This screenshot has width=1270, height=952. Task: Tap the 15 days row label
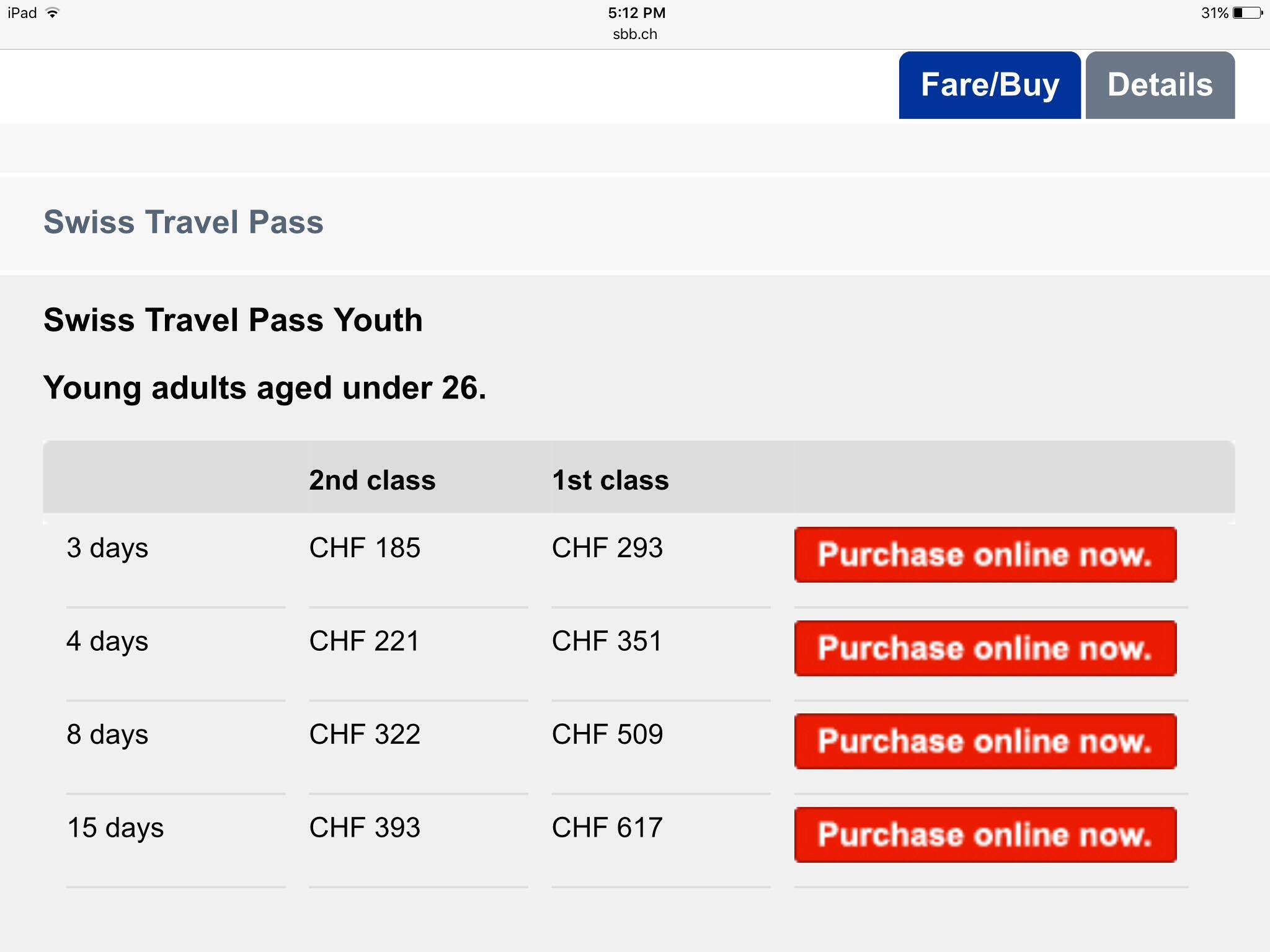tap(115, 828)
